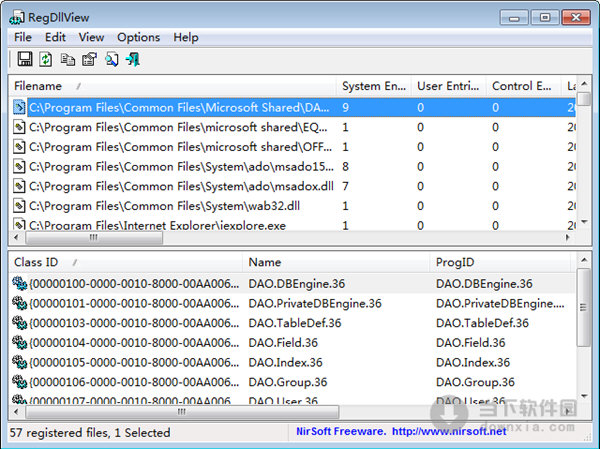Select the Internet Explorer\iexplore.exe row
The height and width of the screenshot is (449, 600).
coord(292,225)
